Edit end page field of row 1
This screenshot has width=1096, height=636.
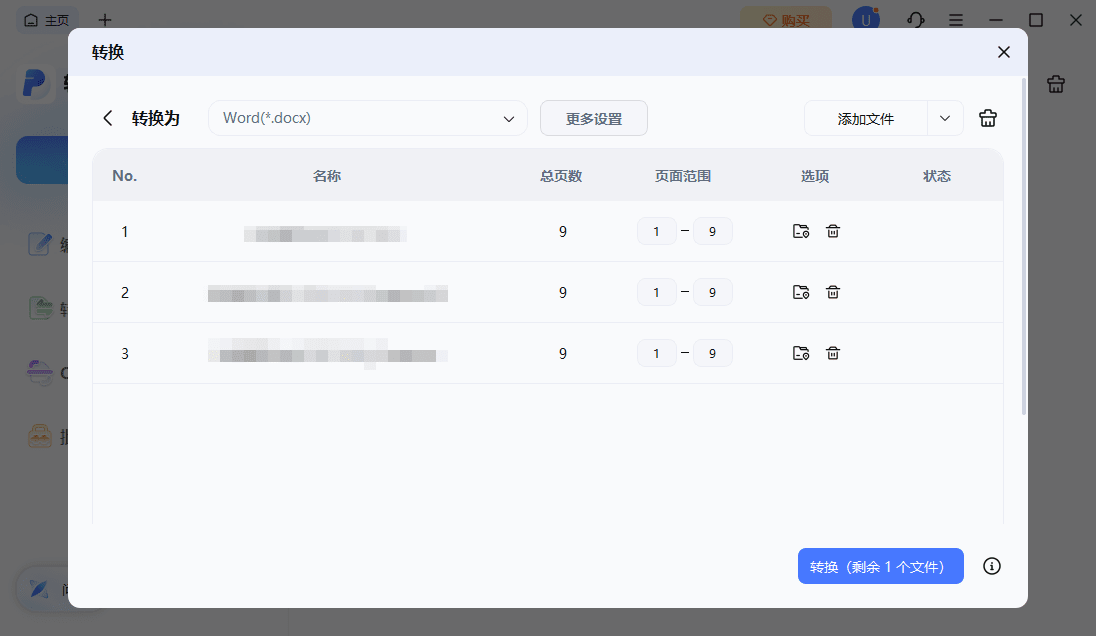coord(712,231)
